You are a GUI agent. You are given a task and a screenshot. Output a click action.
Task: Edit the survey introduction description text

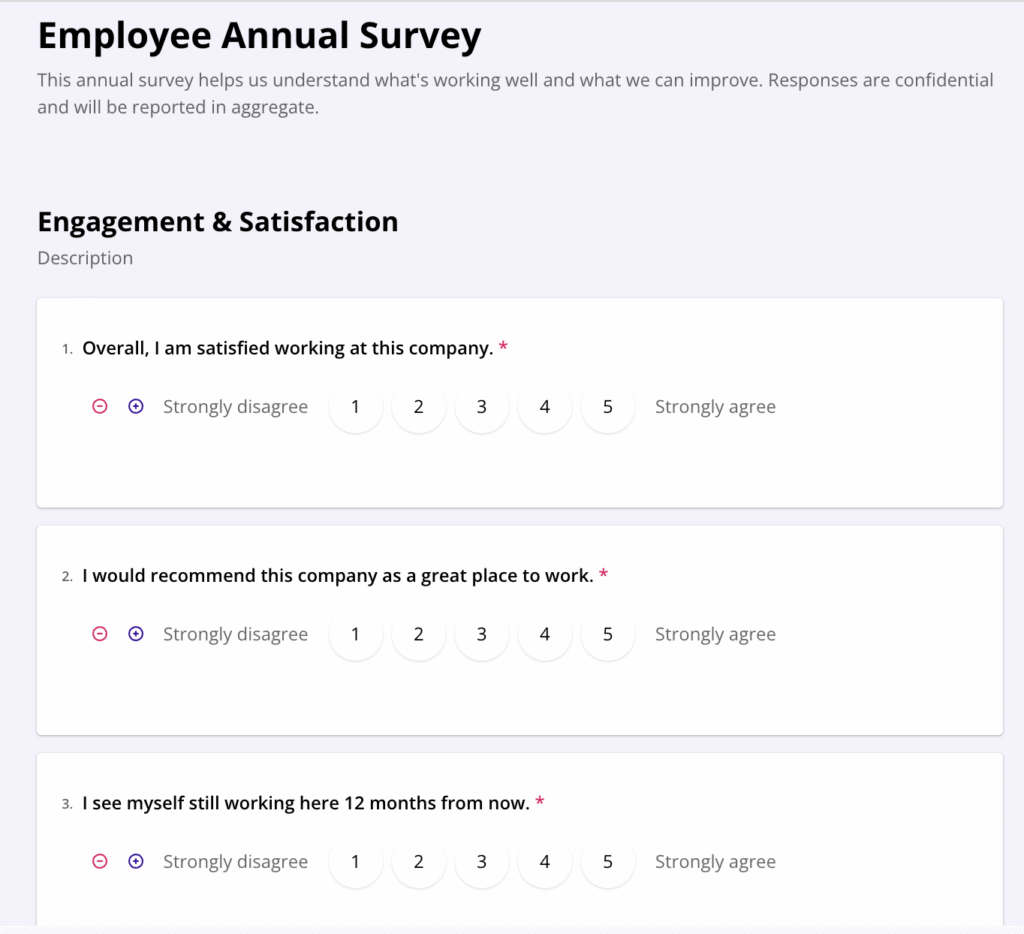pyautogui.click(x=514, y=93)
